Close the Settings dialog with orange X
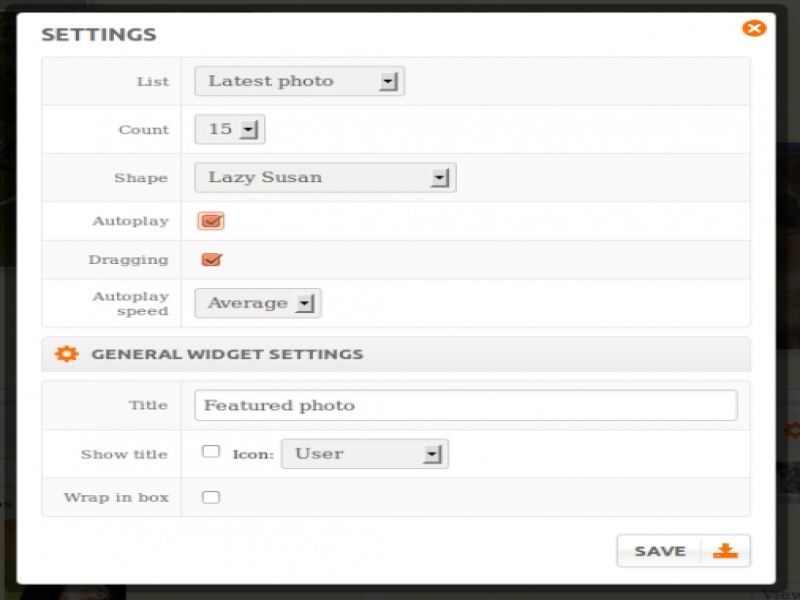This screenshot has width=800, height=600. [x=754, y=28]
